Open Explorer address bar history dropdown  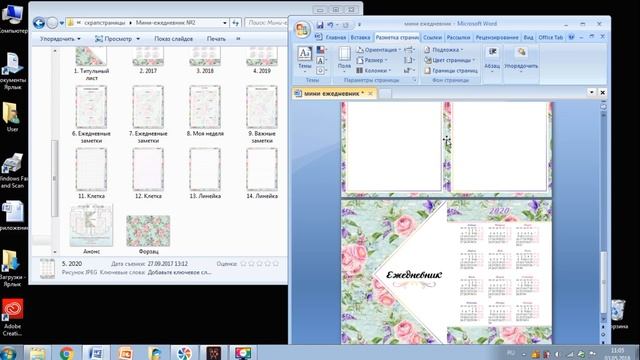click(224, 23)
